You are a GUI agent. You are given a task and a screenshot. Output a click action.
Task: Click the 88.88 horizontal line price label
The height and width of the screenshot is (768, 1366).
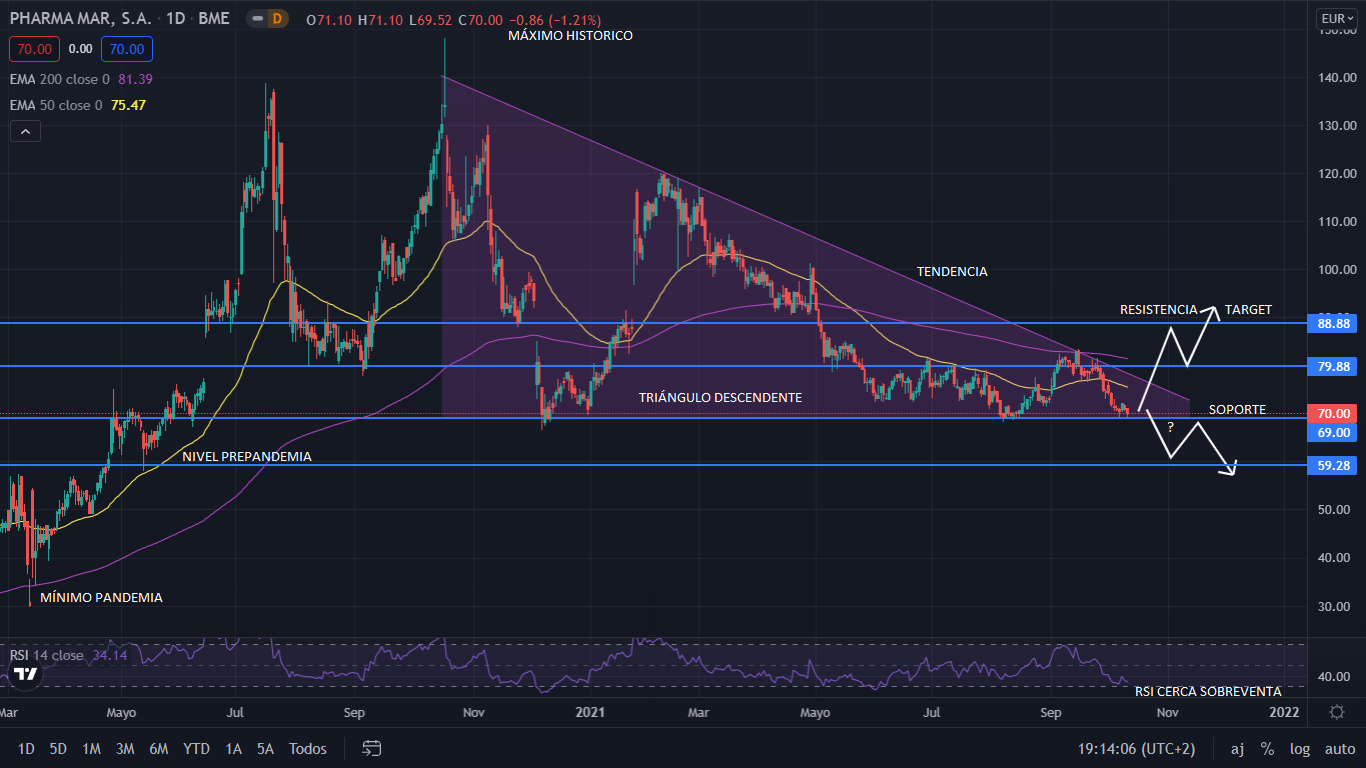pyautogui.click(x=1334, y=324)
